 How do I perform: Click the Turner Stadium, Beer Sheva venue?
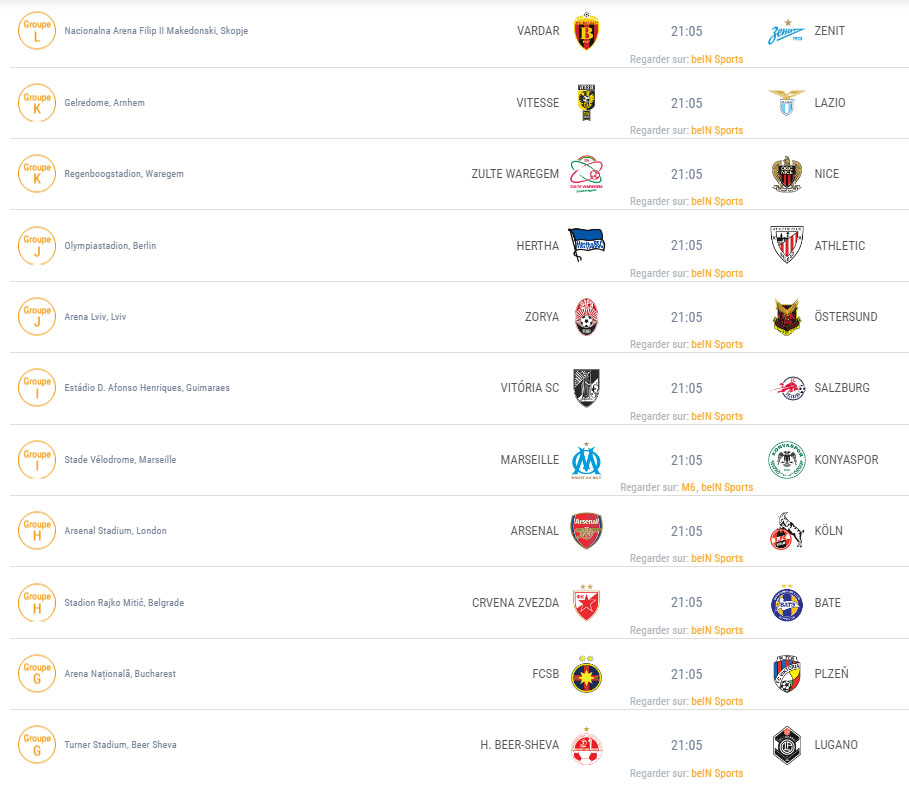121,745
